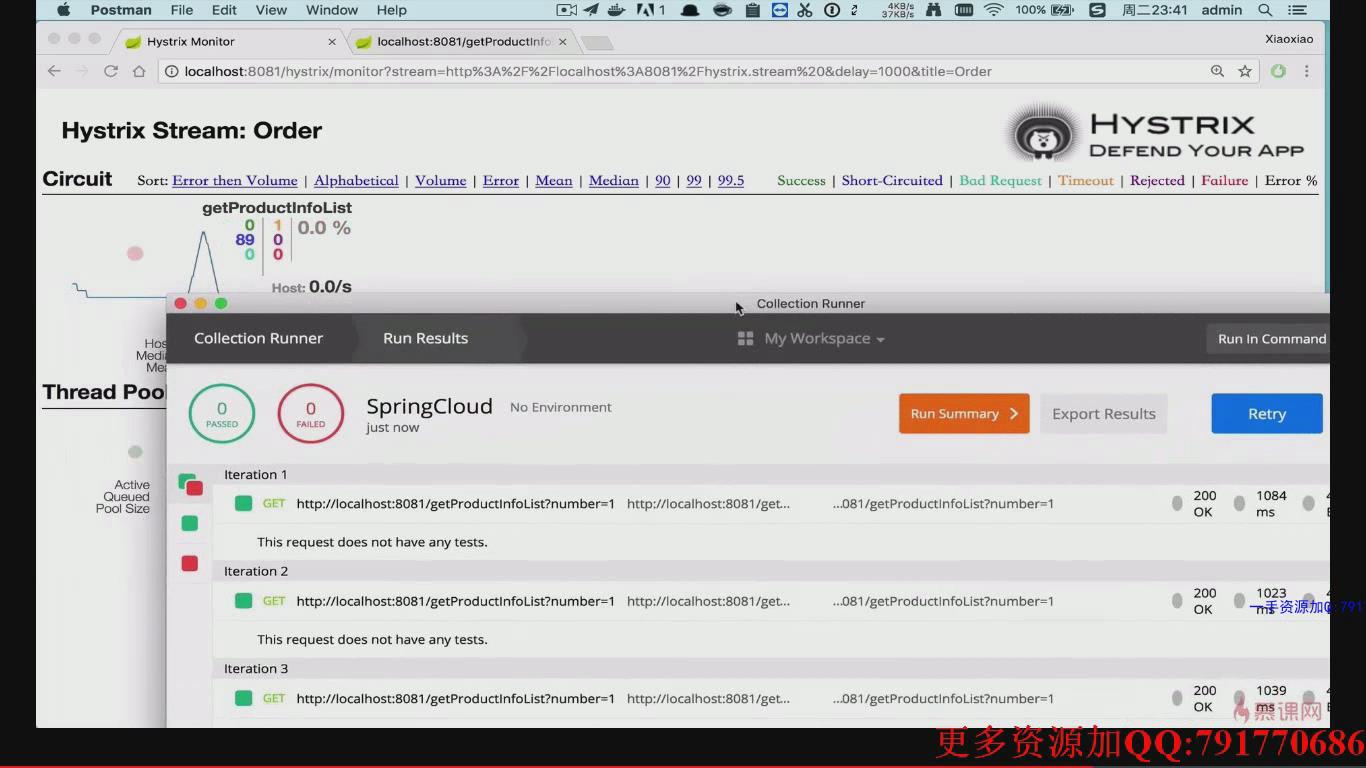Click the green status square in Iteration 3
This screenshot has width=1366, height=768.
243,698
